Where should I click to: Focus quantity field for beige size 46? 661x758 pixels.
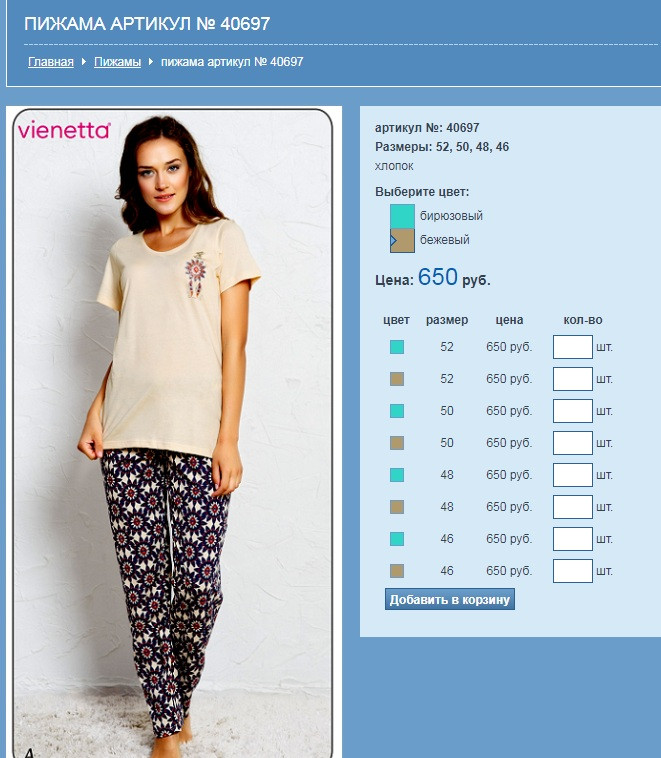coord(573,571)
